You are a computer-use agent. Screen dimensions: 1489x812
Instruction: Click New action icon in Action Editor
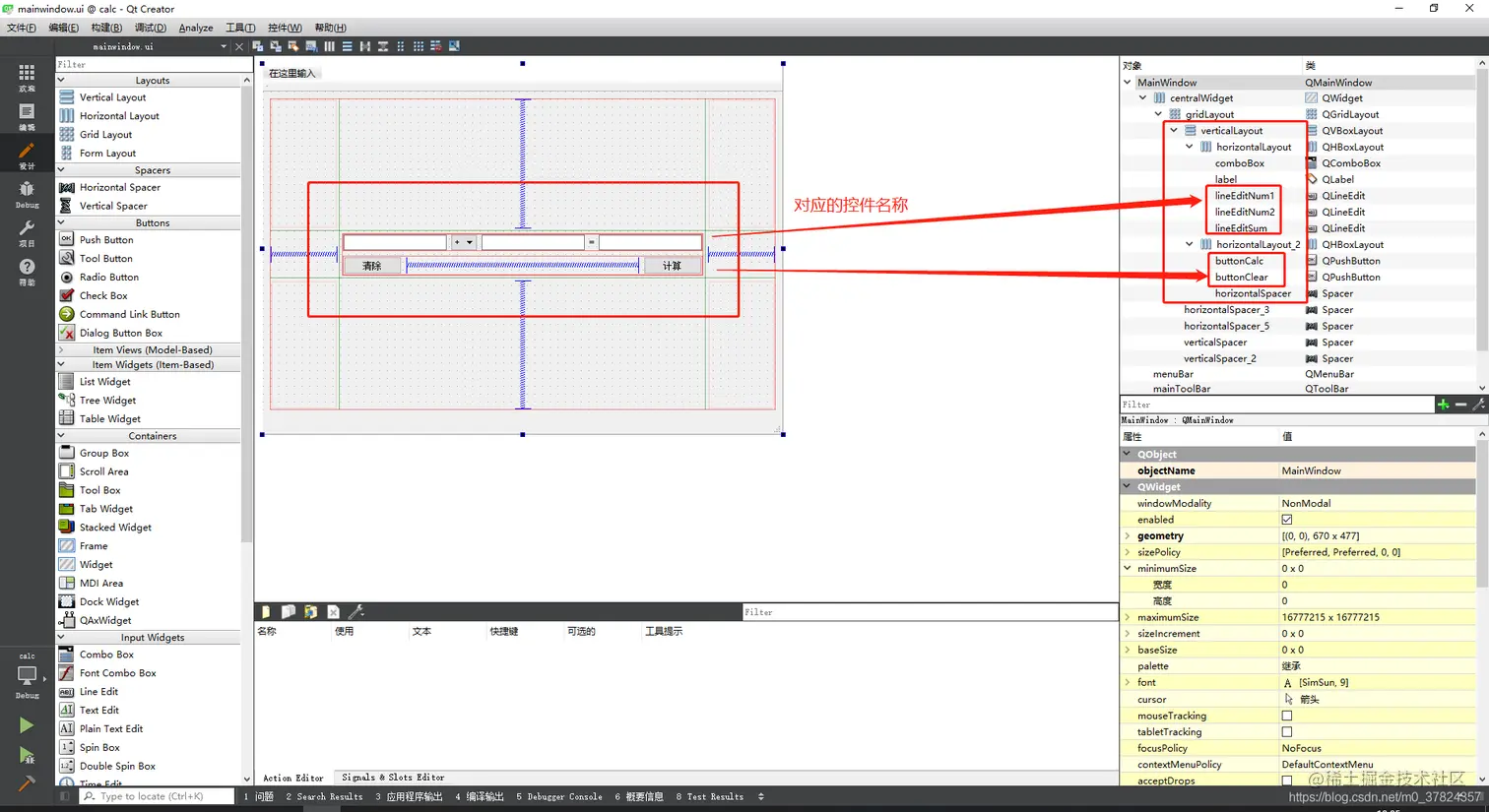click(x=266, y=611)
